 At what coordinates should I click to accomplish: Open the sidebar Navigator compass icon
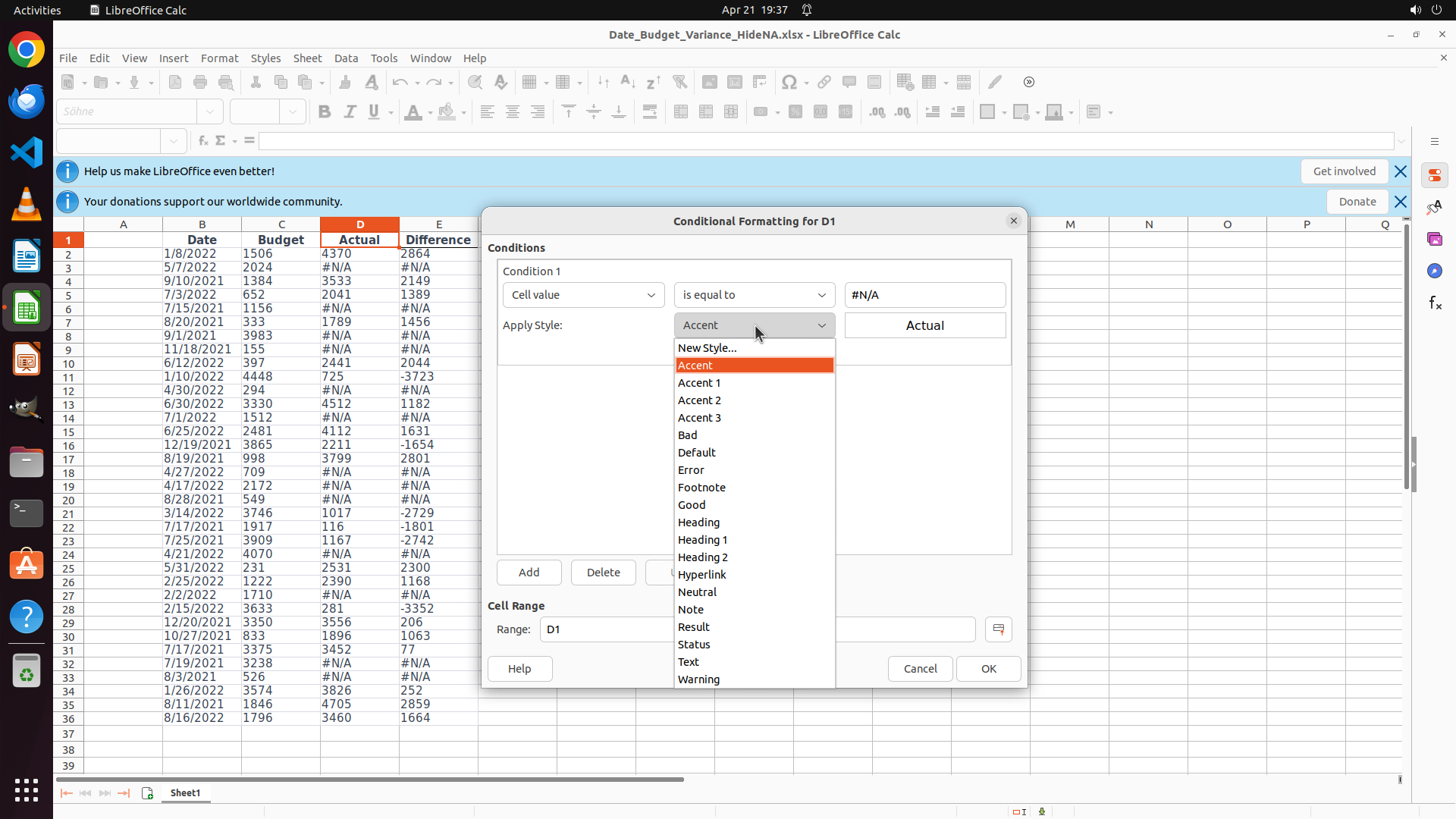1434,271
